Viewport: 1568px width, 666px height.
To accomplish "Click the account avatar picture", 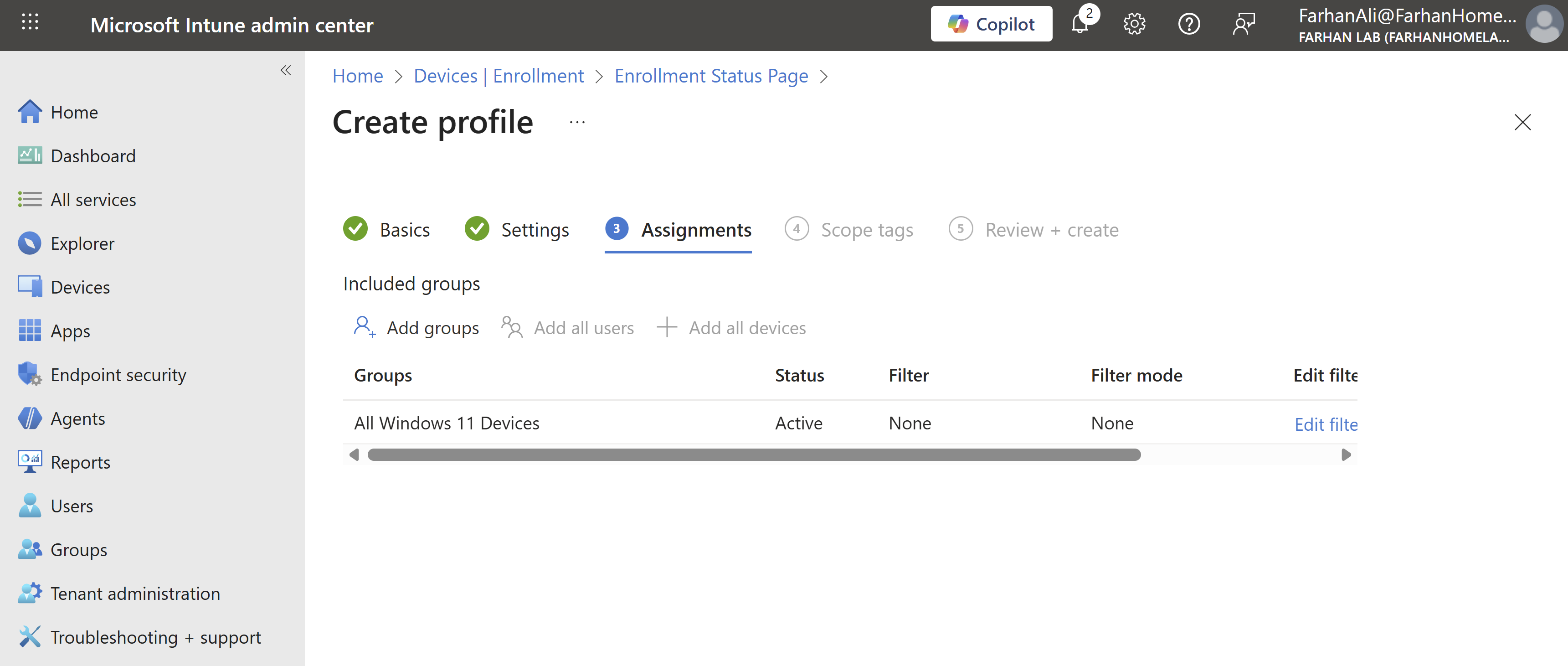I will pos(1543,24).
